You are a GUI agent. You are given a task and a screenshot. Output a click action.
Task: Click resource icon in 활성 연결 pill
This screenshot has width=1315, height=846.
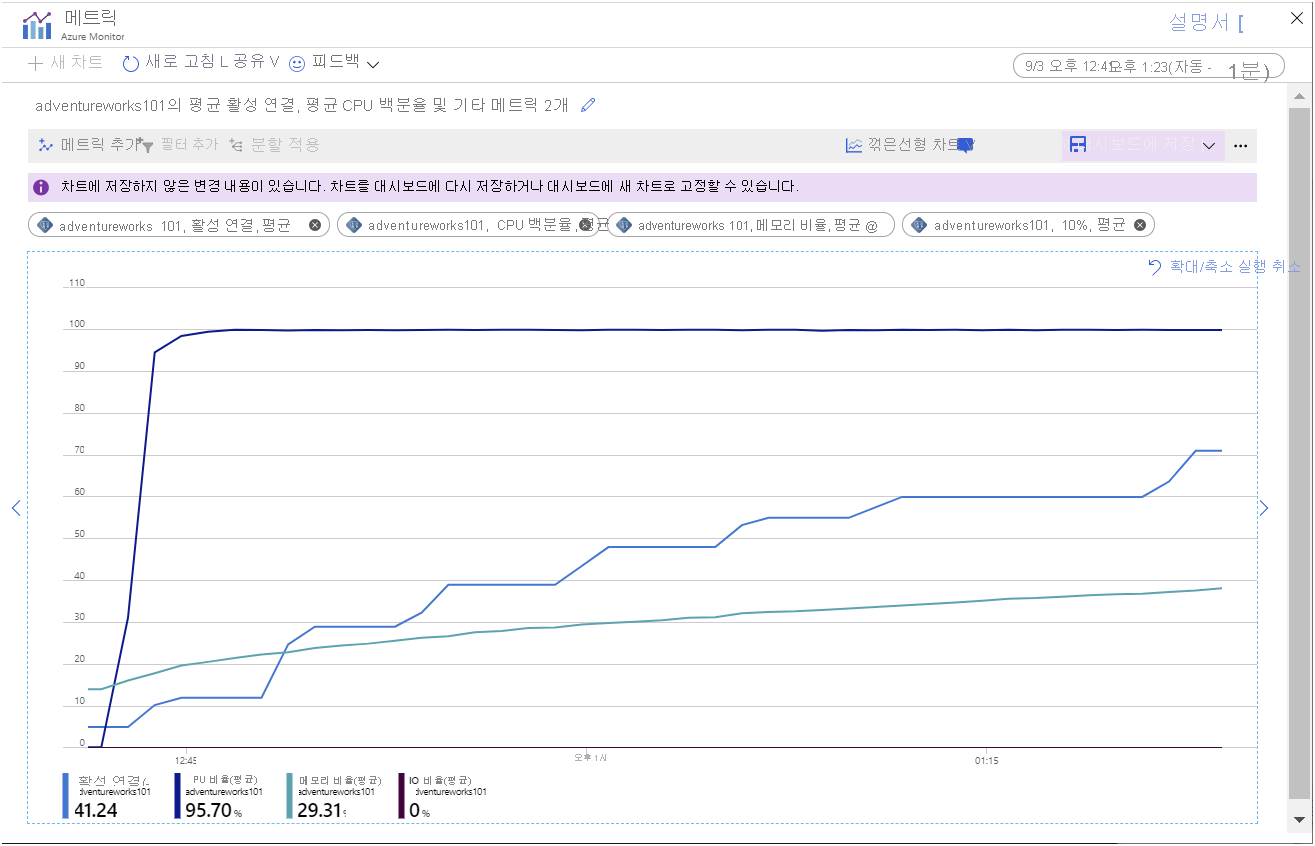tap(44, 225)
